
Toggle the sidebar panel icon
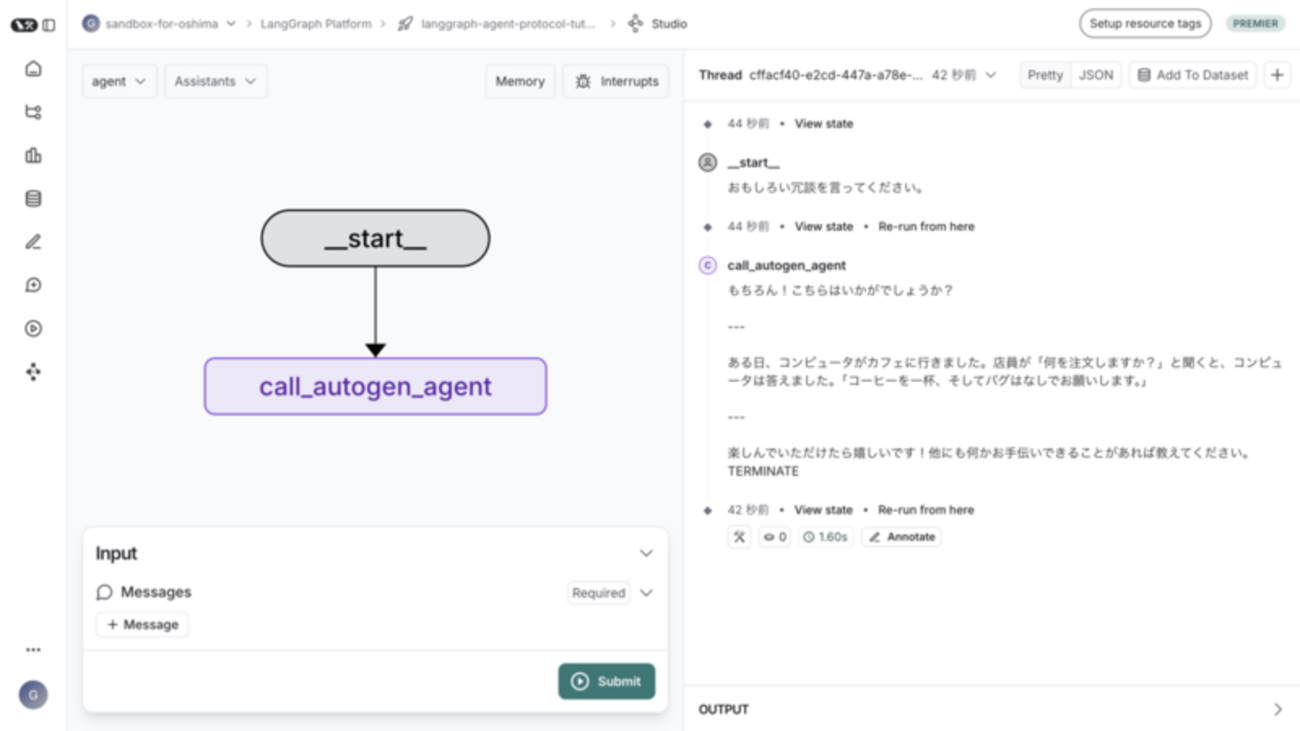point(48,24)
